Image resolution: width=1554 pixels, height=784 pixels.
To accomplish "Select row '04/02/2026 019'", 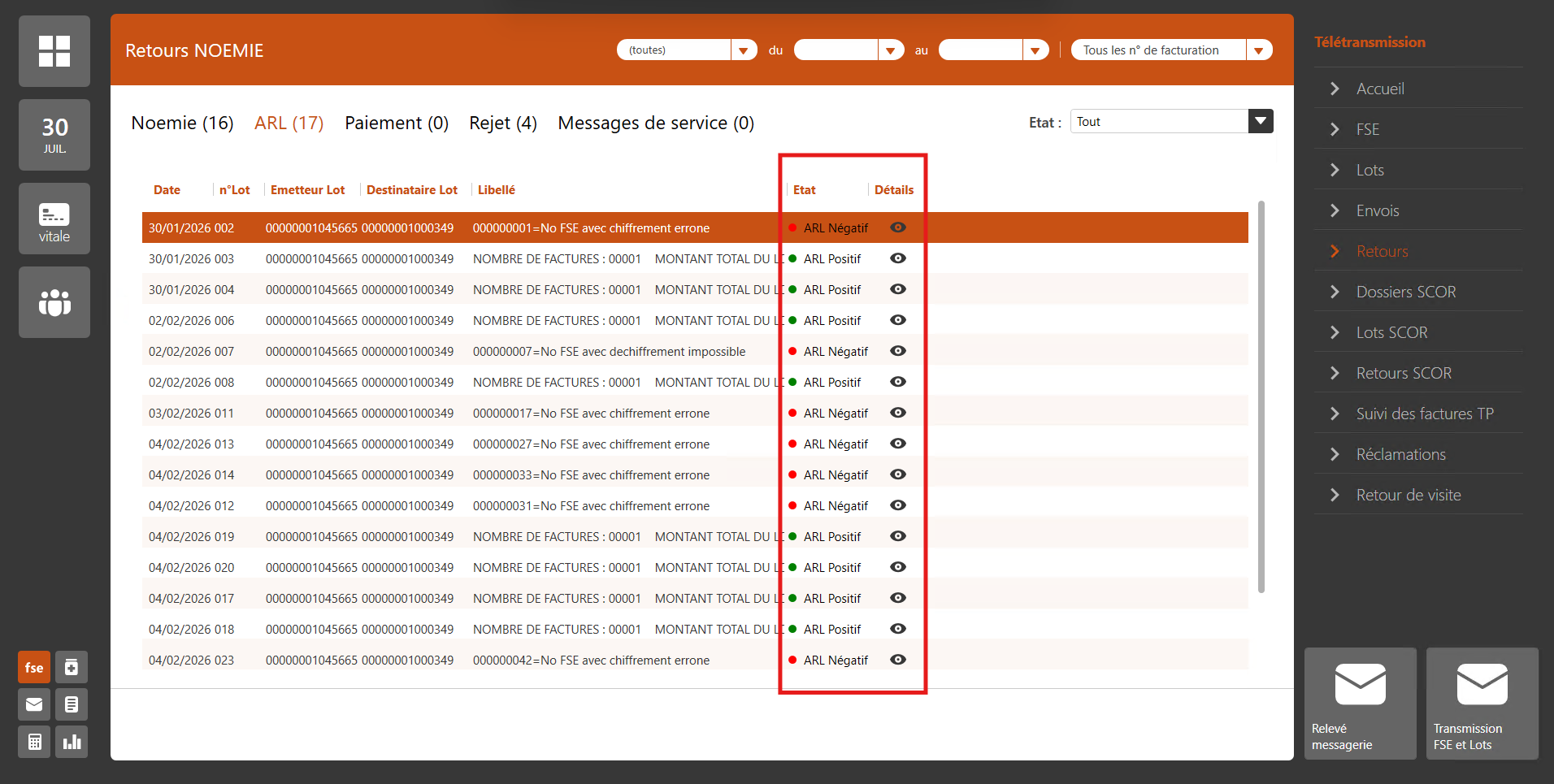I will 695,536.
